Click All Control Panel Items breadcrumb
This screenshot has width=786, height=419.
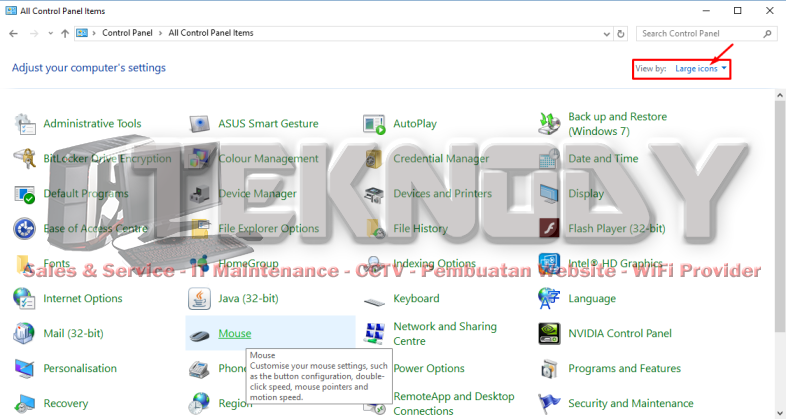tap(211, 33)
